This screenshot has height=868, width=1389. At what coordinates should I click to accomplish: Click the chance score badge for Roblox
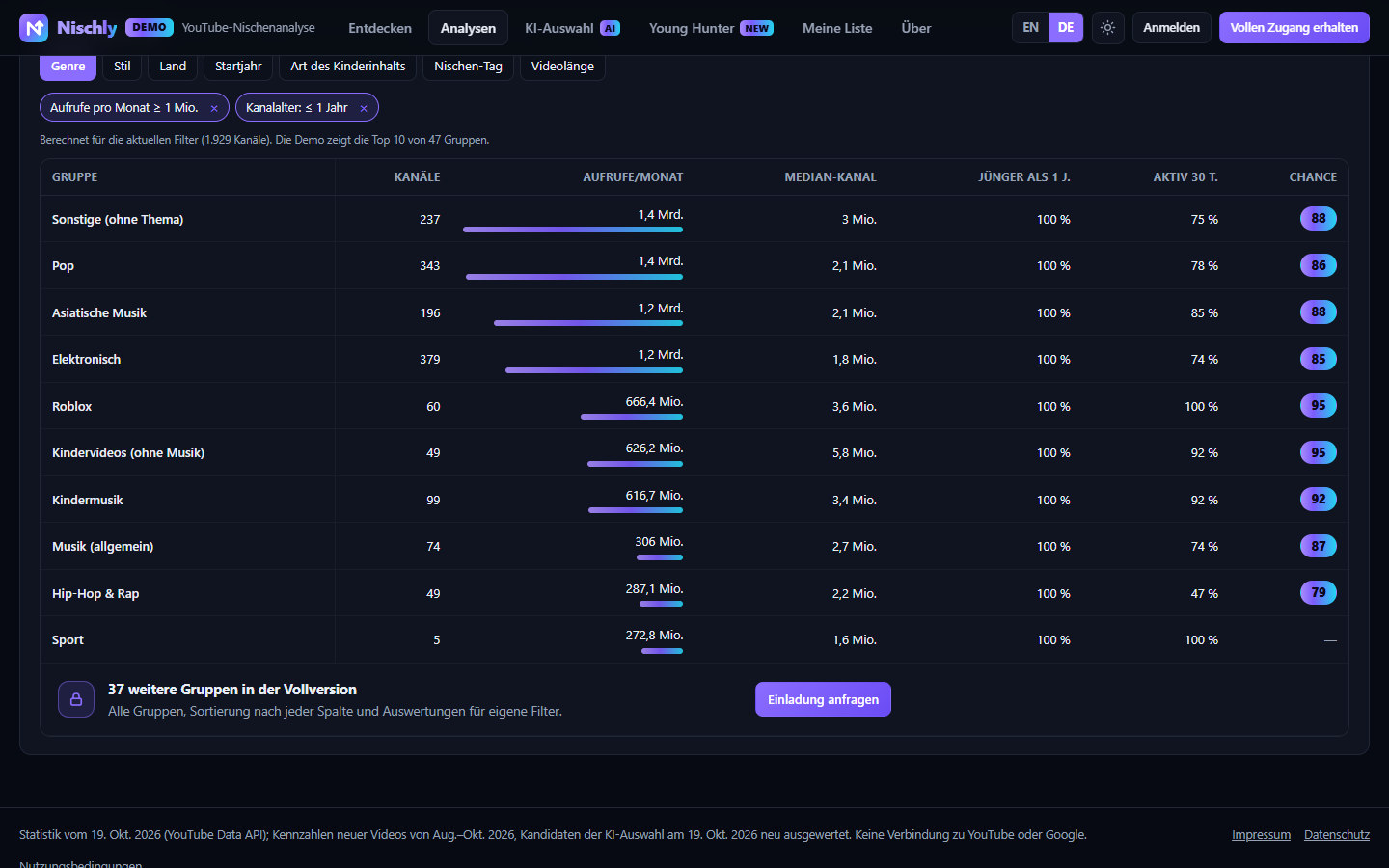[1318, 406]
